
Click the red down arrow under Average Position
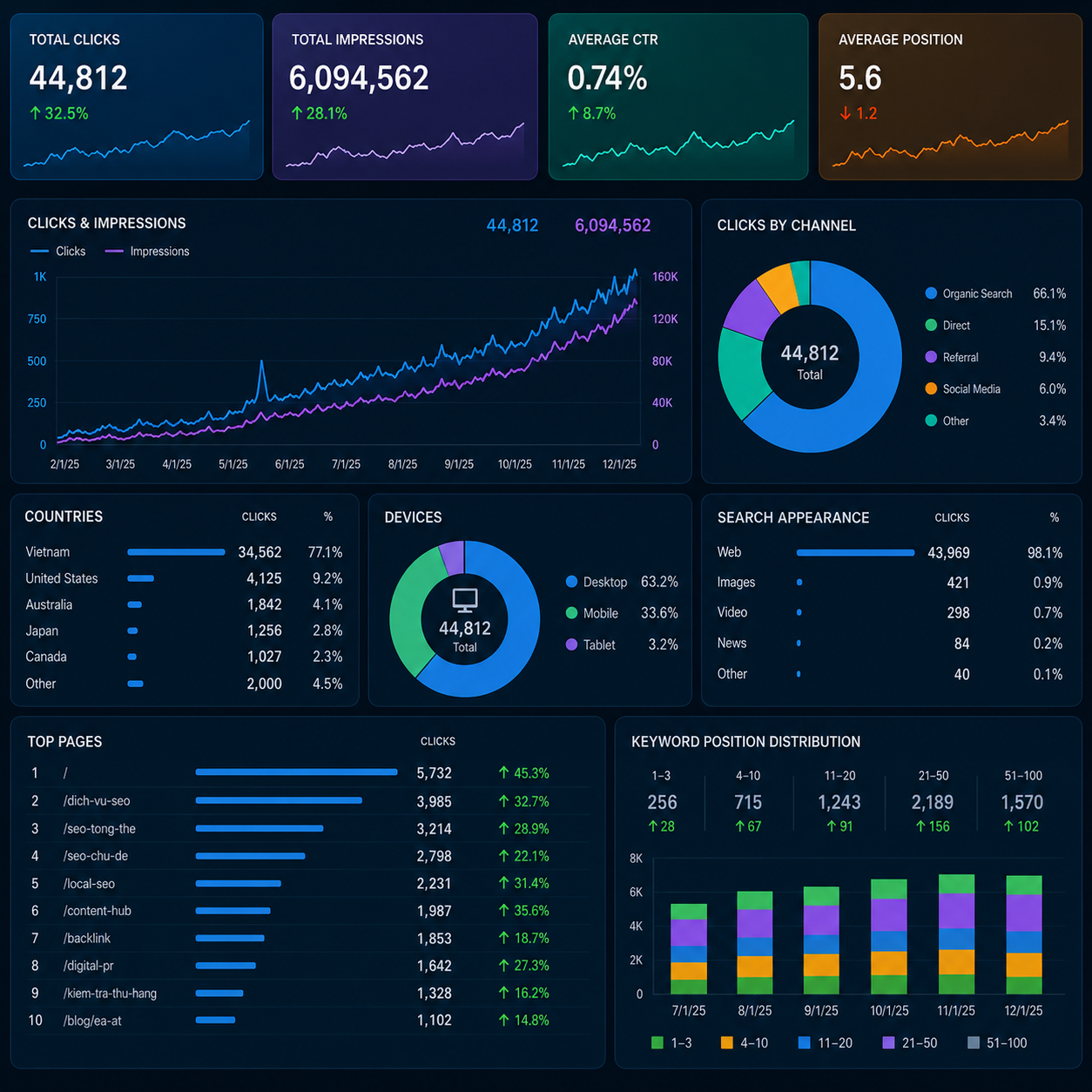(845, 113)
